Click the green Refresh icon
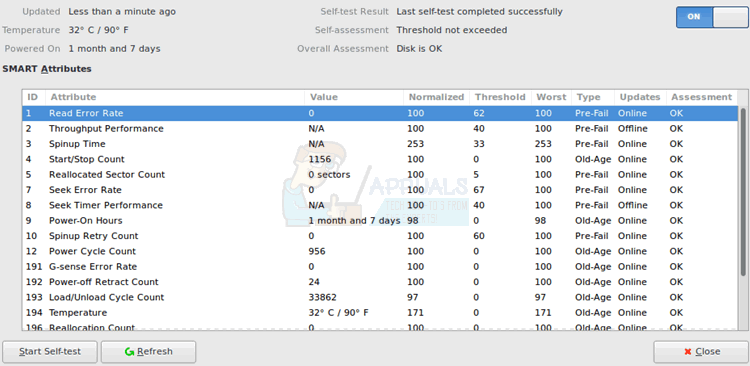 point(129,352)
